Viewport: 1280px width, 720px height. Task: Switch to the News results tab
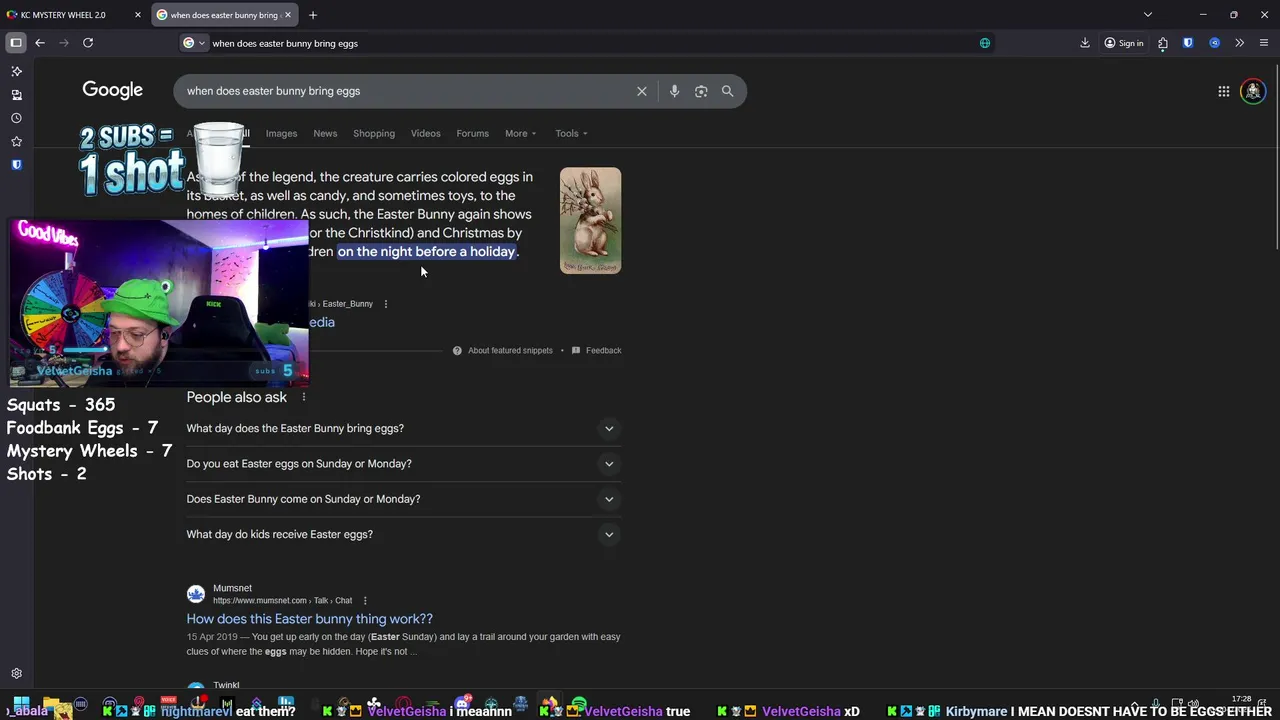(325, 134)
